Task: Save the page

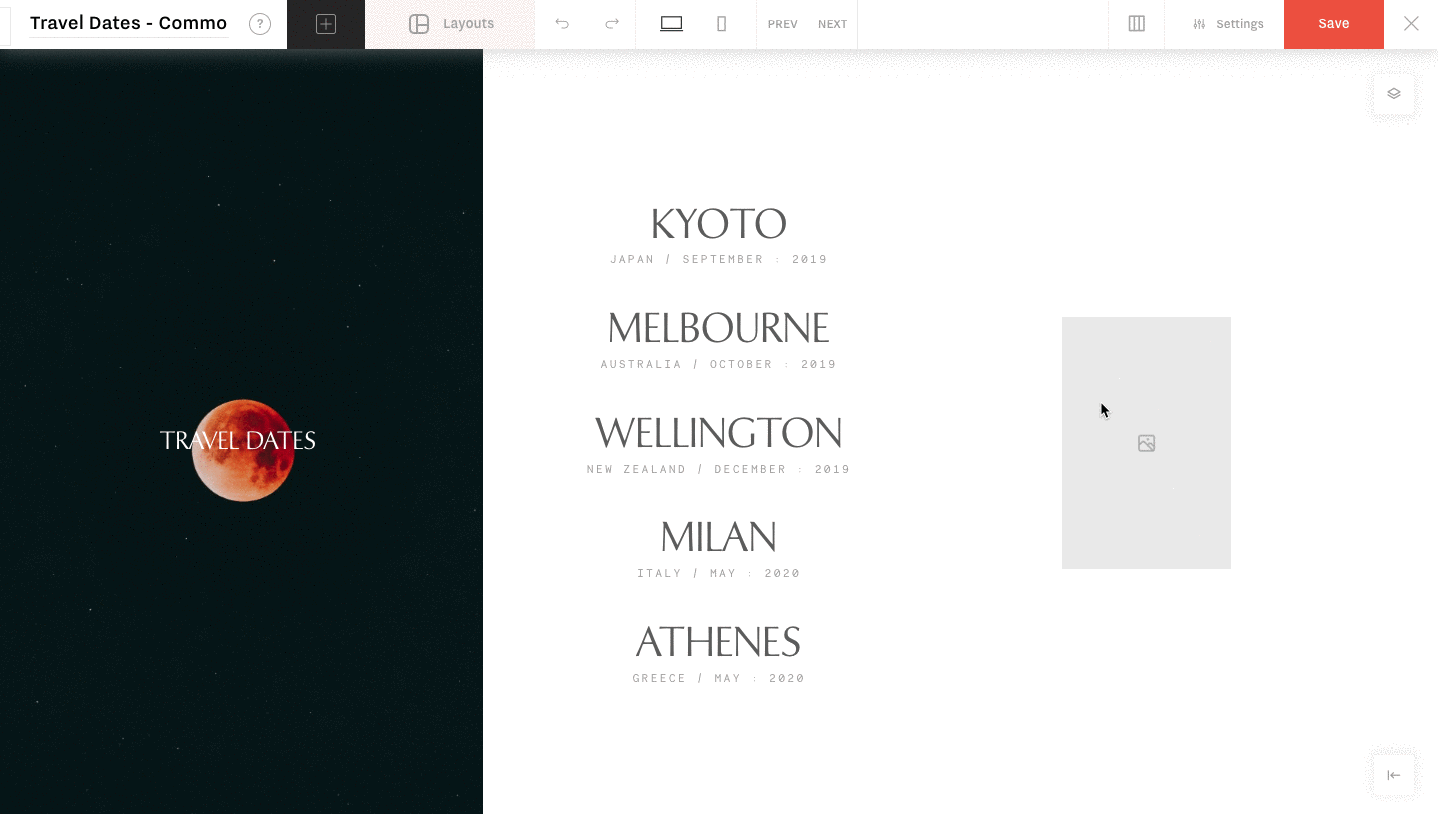Action: [1334, 24]
